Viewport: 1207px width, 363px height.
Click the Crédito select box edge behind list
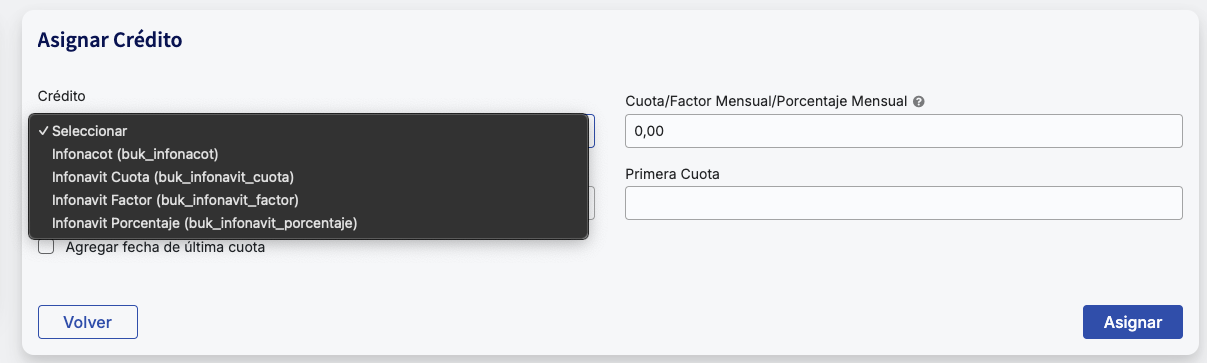[x=592, y=131]
